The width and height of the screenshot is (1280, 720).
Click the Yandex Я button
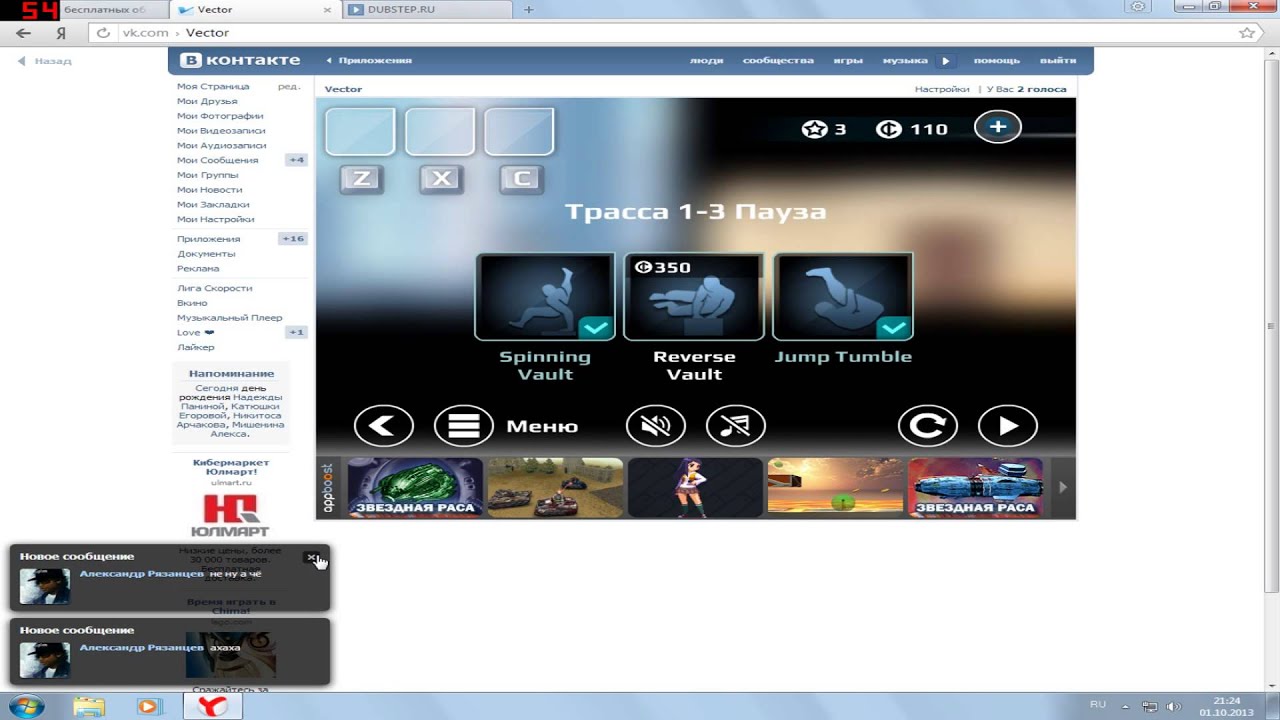click(x=61, y=33)
